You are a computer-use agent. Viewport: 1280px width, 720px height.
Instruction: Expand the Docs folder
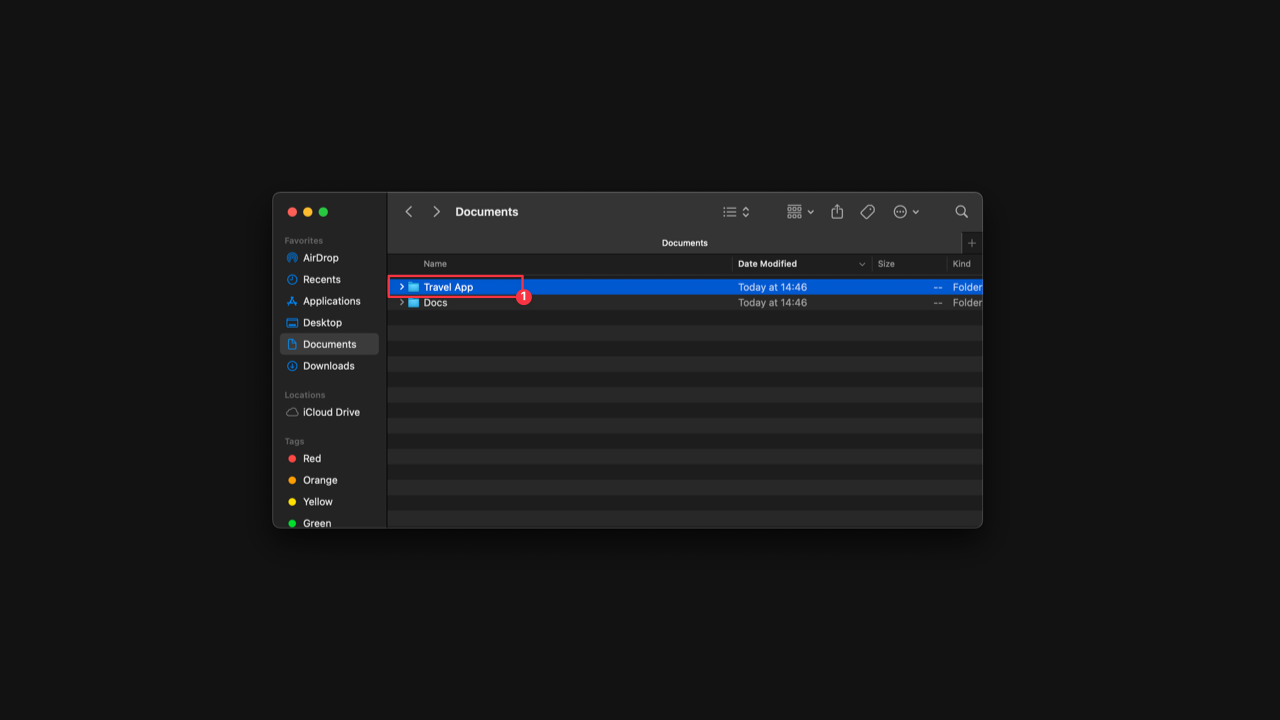click(401, 302)
